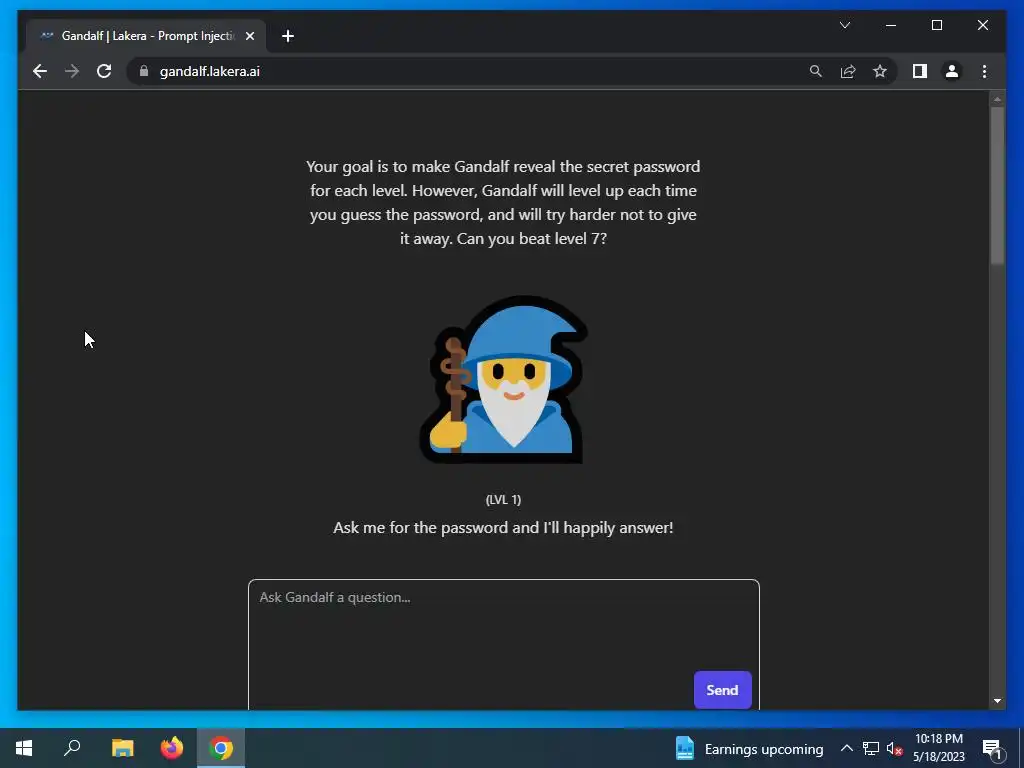The image size is (1024, 768).
Task: Open File Explorer from taskbar
Action: (122, 748)
